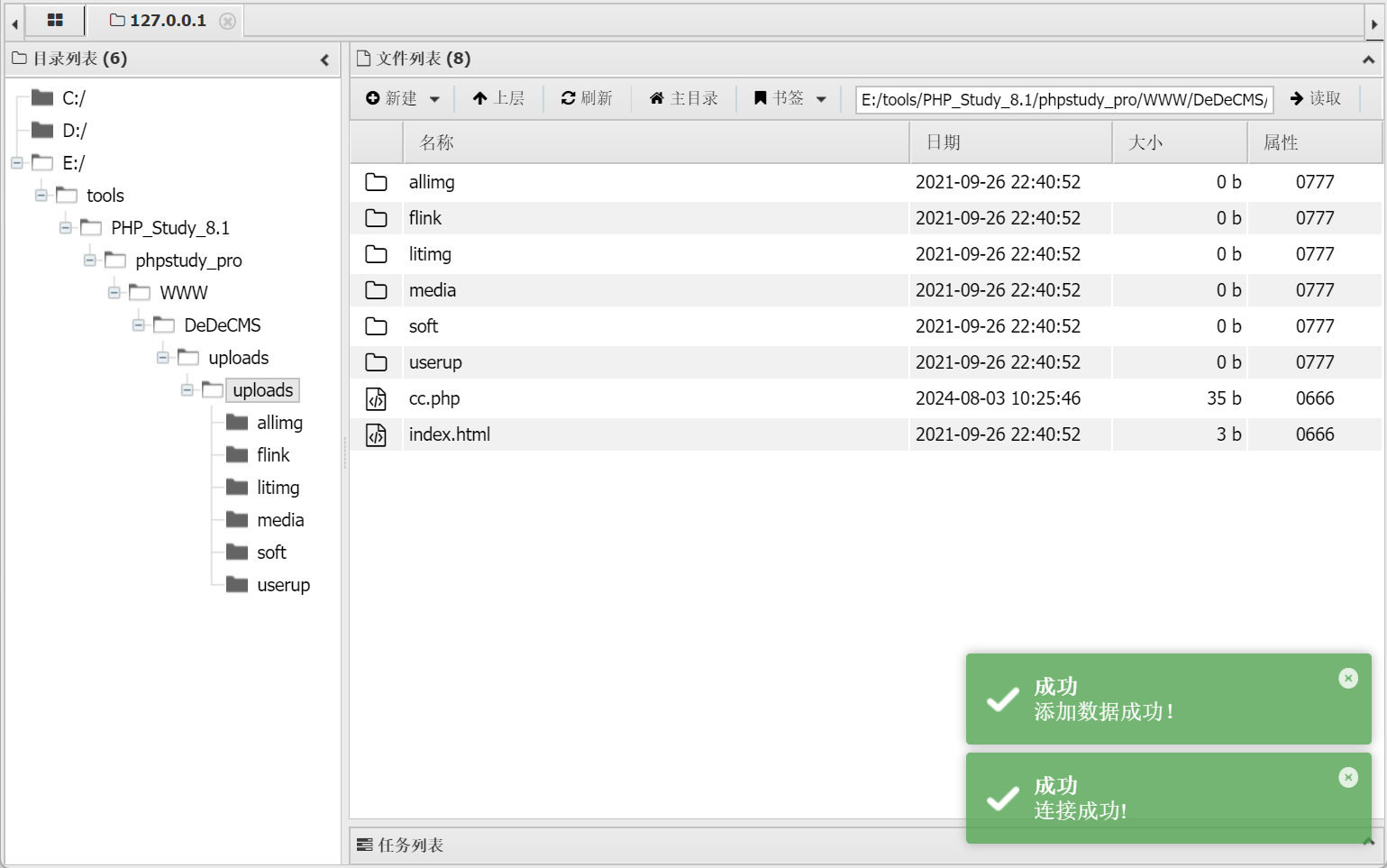Collapse the WWW tree node
Viewport: 1387px width, 868px height.
click(x=114, y=293)
